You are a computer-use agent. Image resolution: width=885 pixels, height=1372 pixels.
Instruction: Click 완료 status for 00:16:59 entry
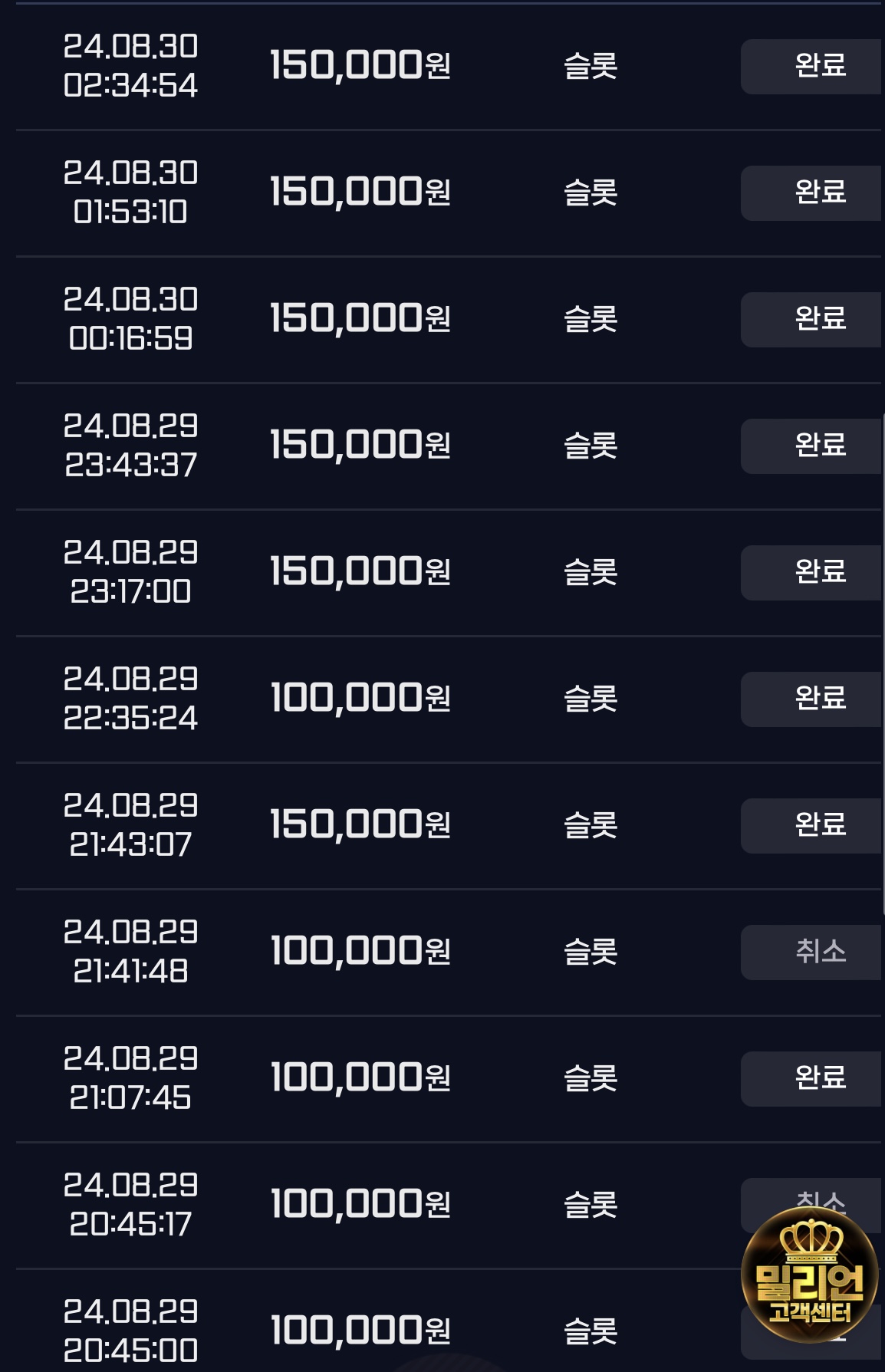812,320
